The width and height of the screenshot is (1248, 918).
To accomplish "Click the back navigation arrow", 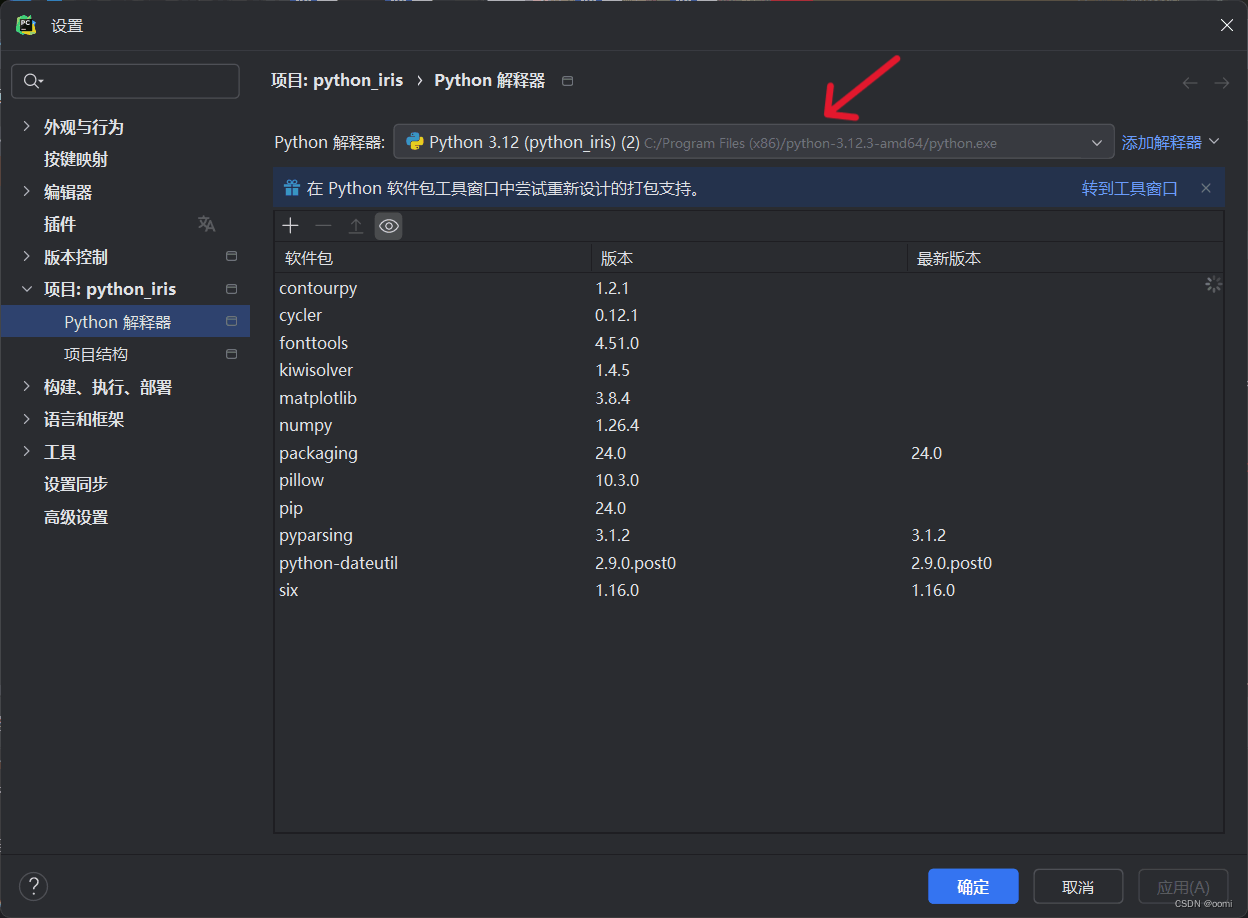I will pyautogui.click(x=1190, y=83).
